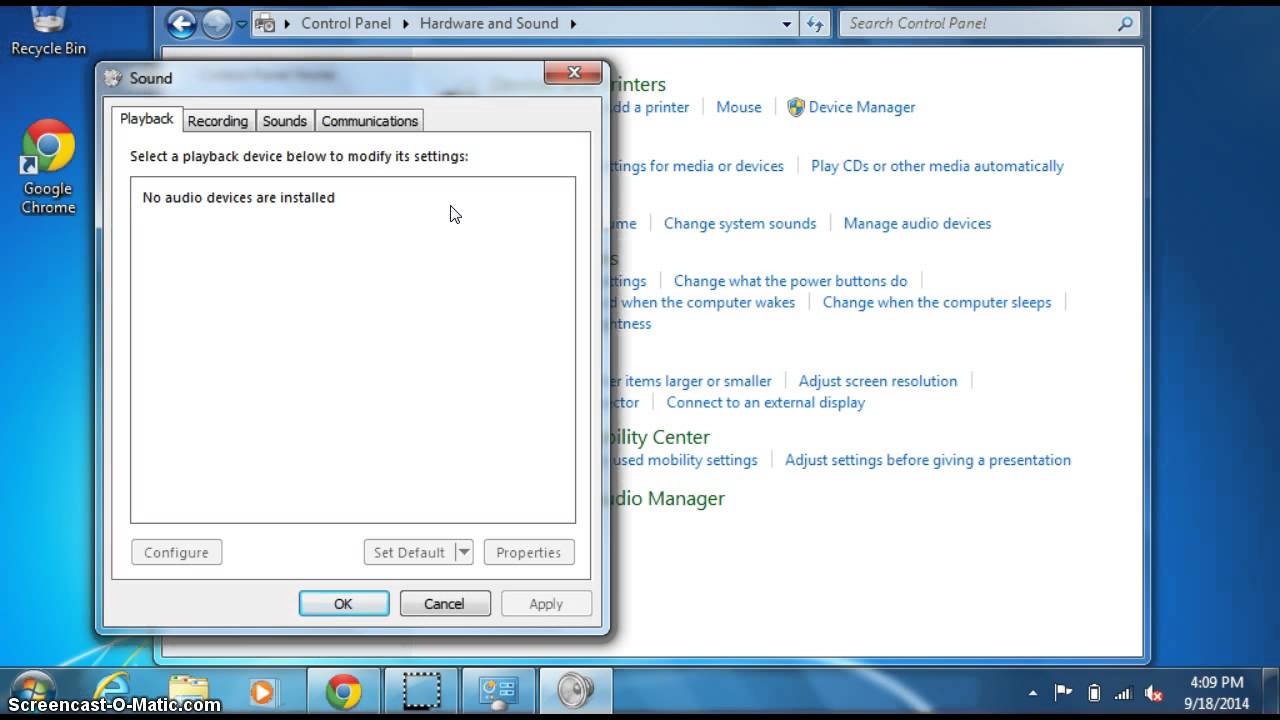Click the Apply button in the Sound dialog
The height and width of the screenshot is (720, 1280).
546,603
